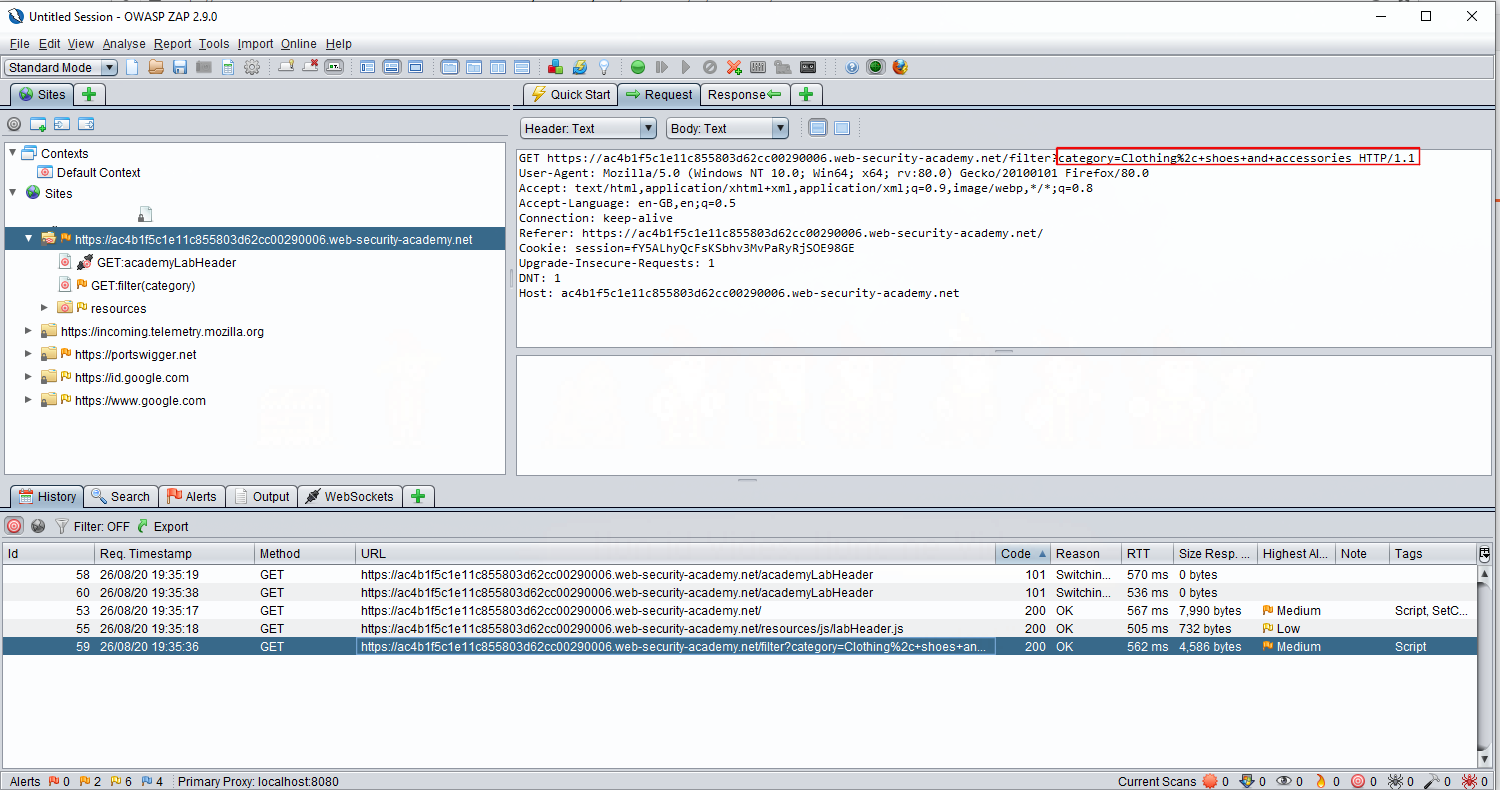Toggle the expand information panel layout button

[x=391, y=67]
